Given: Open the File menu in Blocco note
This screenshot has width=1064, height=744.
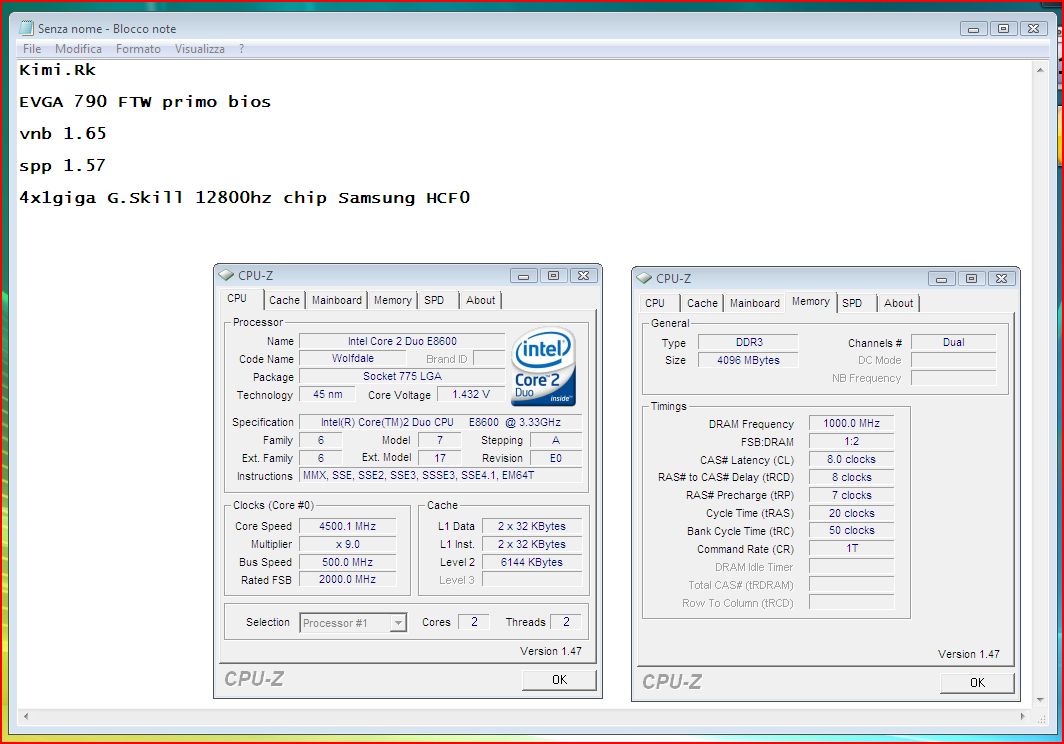Looking at the screenshot, I should 32,49.
